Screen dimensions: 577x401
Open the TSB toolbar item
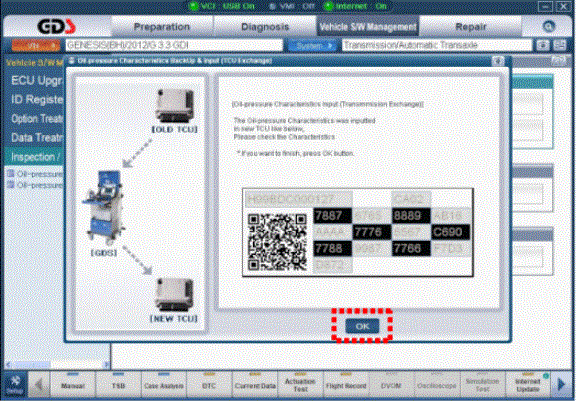(118, 384)
